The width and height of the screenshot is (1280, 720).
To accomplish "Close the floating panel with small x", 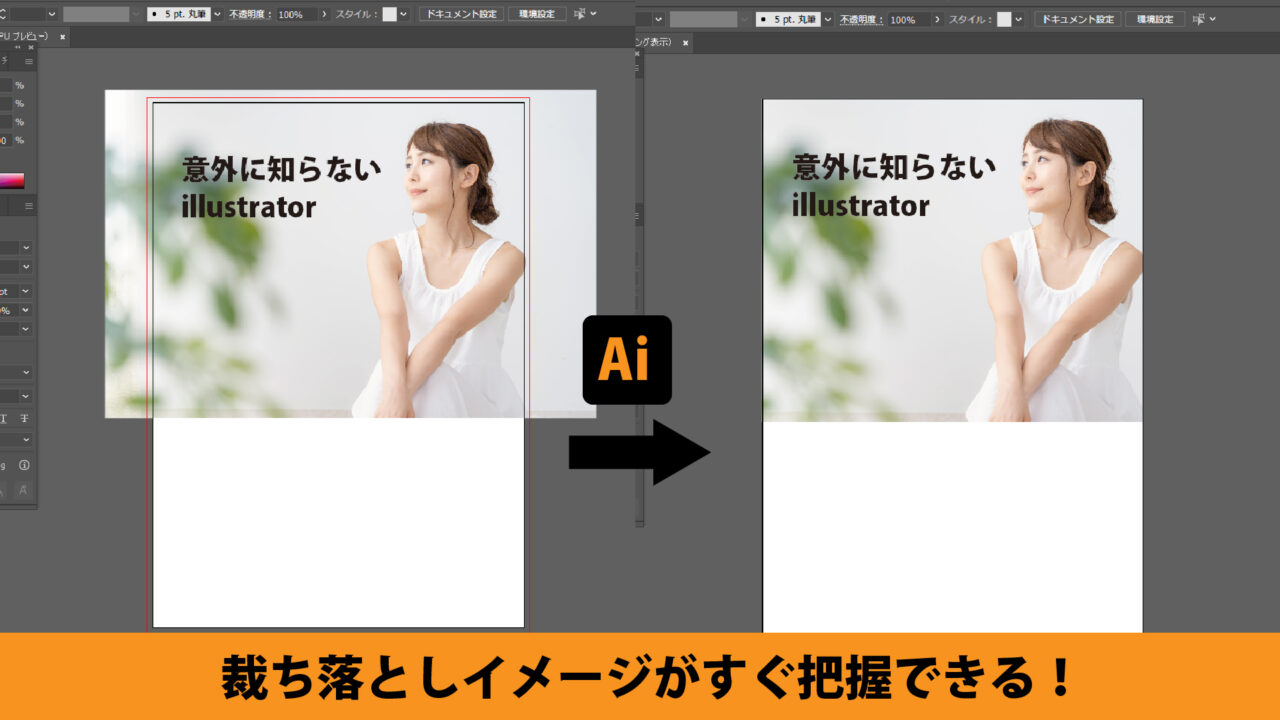I will click(29, 47).
